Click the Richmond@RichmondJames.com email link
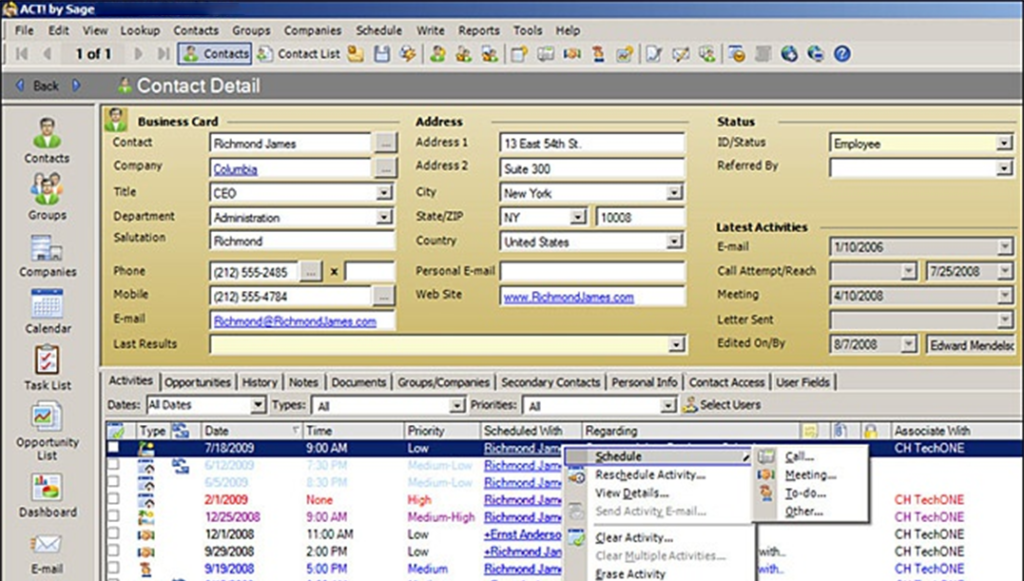This screenshot has height=581, width=1024. pos(295,321)
